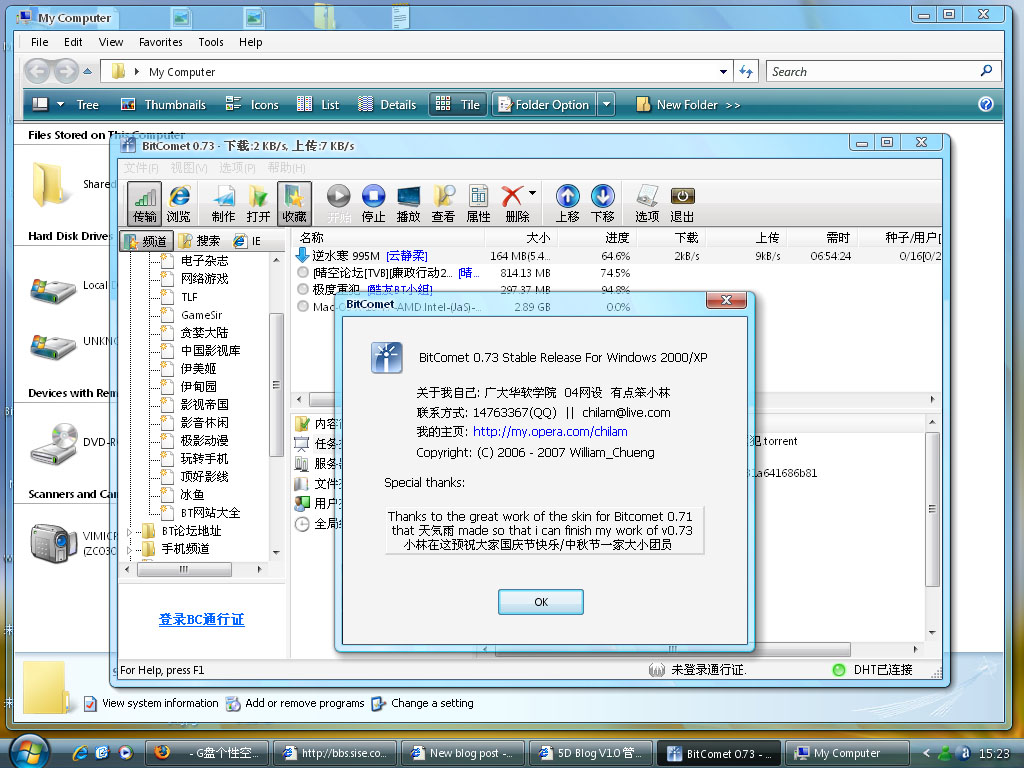Image resolution: width=1024 pixels, height=768 pixels.
Task: Click the 下移 (Move Down) arrow icon
Action: coord(602,203)
